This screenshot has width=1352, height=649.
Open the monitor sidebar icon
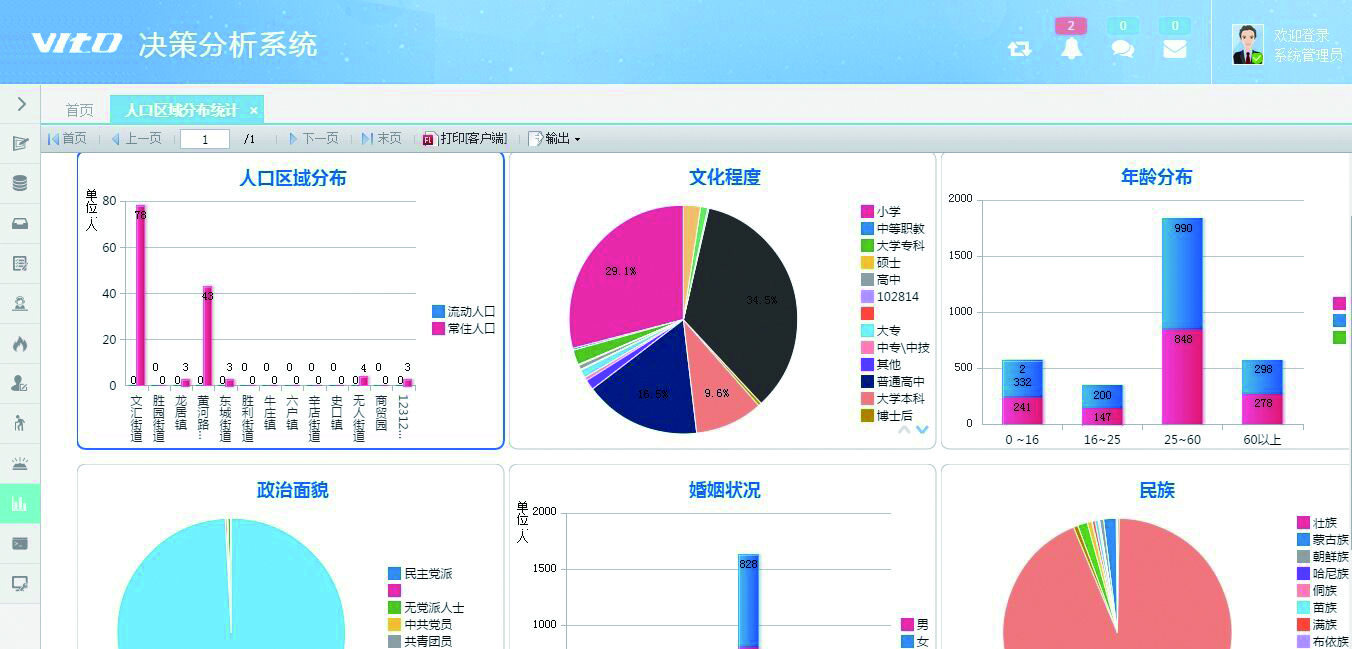pyautogui.click(x=20, y=583)
